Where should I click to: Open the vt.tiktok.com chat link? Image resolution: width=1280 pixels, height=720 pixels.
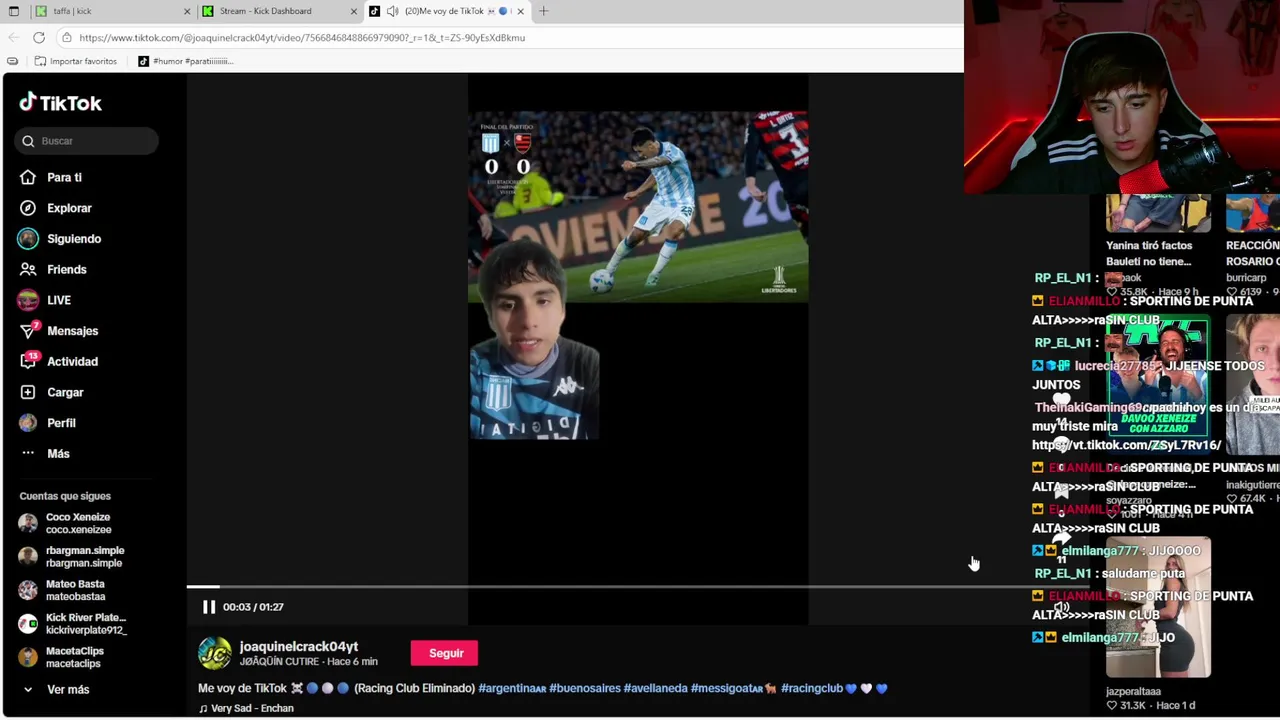(1127, 445)
